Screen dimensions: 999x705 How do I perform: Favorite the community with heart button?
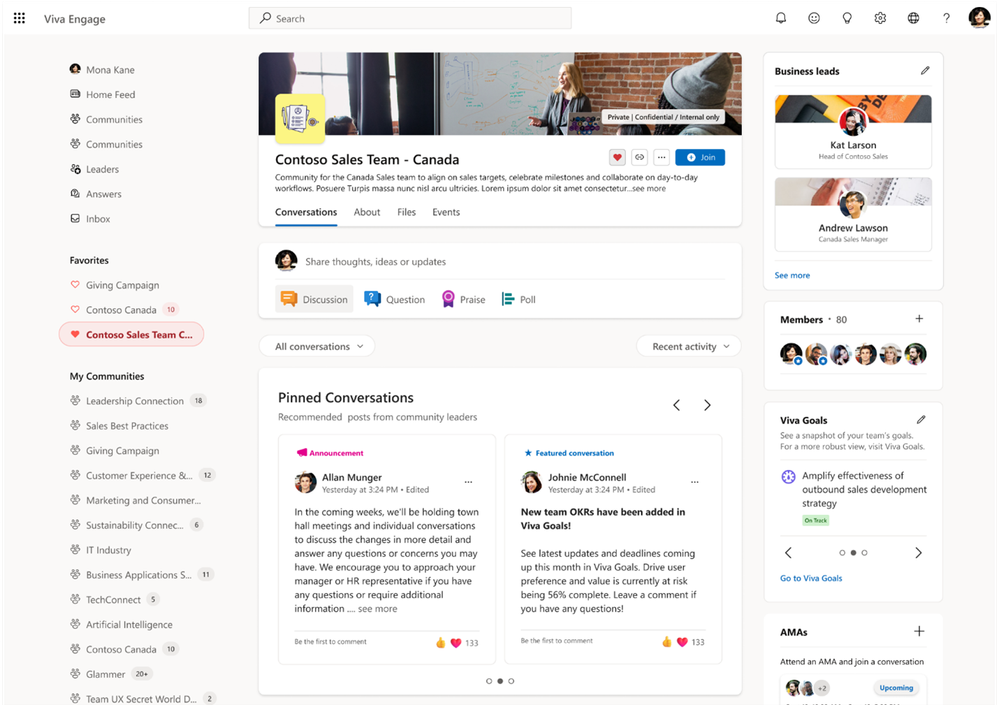pyautogui.click(x=617, y=157)
